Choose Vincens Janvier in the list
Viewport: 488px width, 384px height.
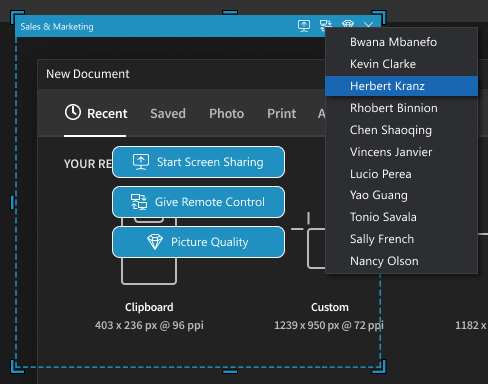click(401, 152)
